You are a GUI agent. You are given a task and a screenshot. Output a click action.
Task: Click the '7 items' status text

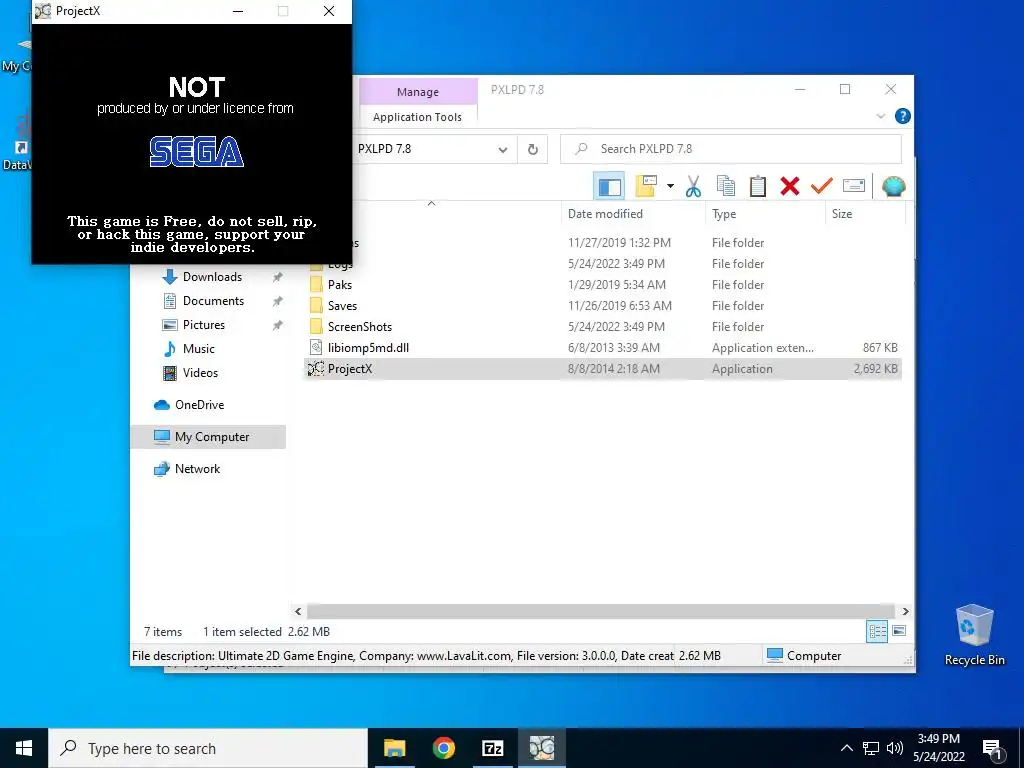[163, 632]
